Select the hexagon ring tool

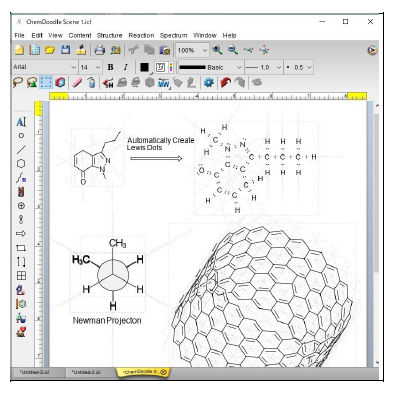[21, 164]
